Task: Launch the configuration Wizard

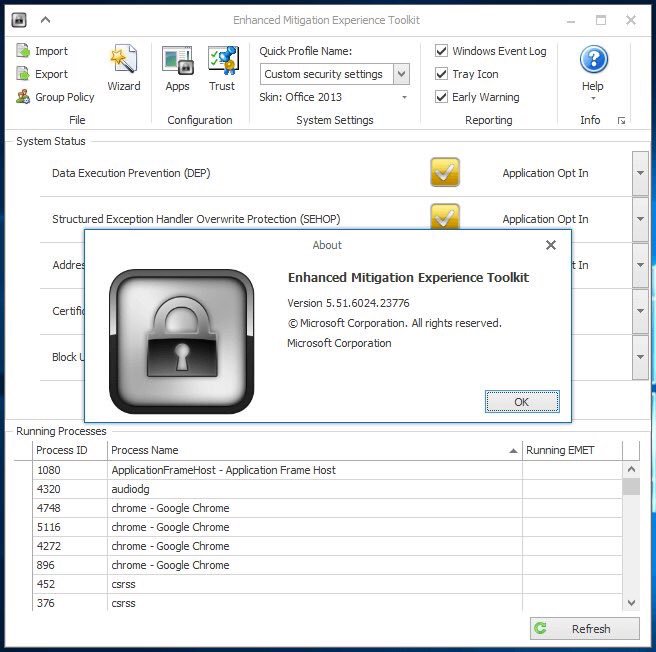Action: coord(124,68)
